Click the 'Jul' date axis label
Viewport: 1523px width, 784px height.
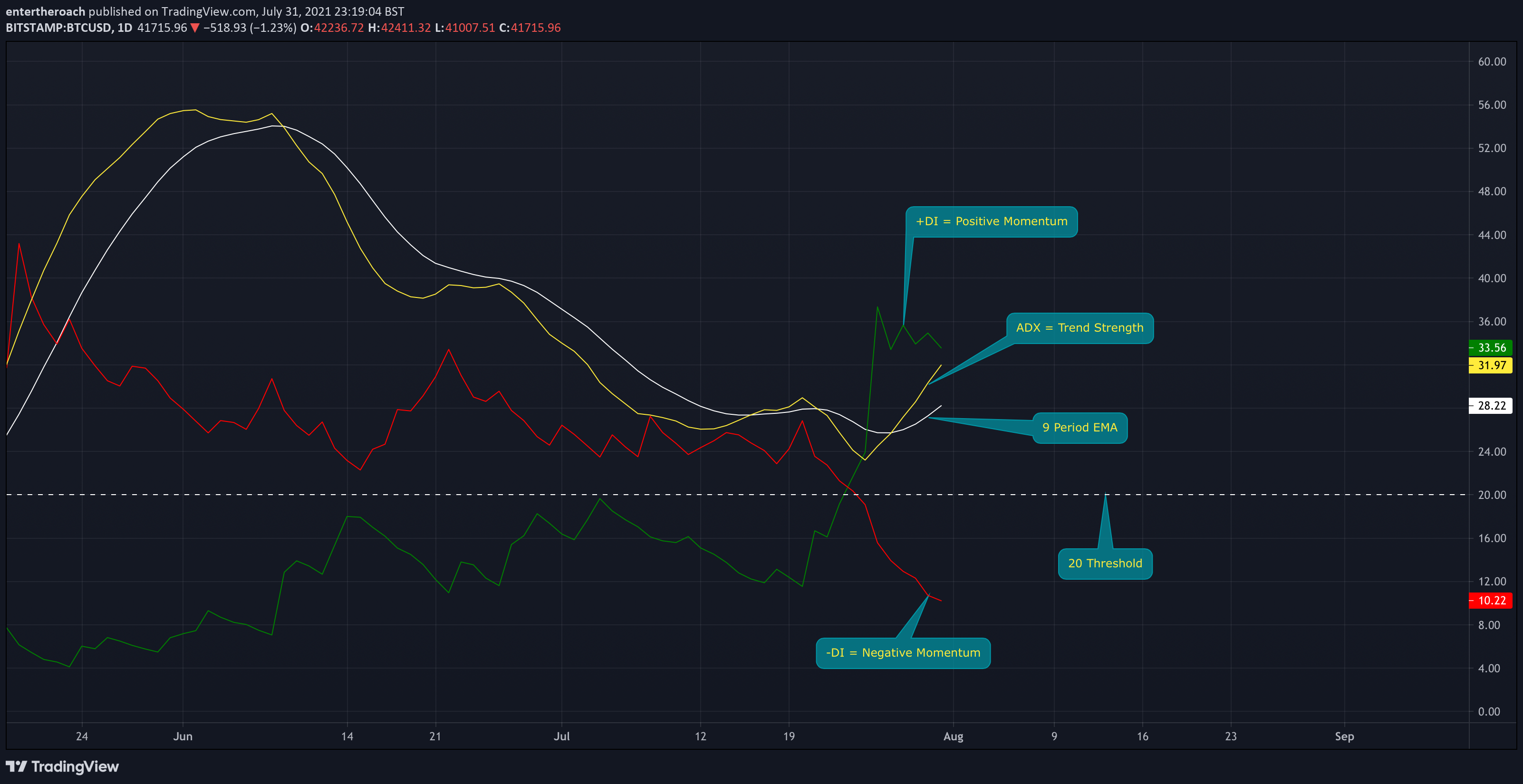click(x=562, y=736)
